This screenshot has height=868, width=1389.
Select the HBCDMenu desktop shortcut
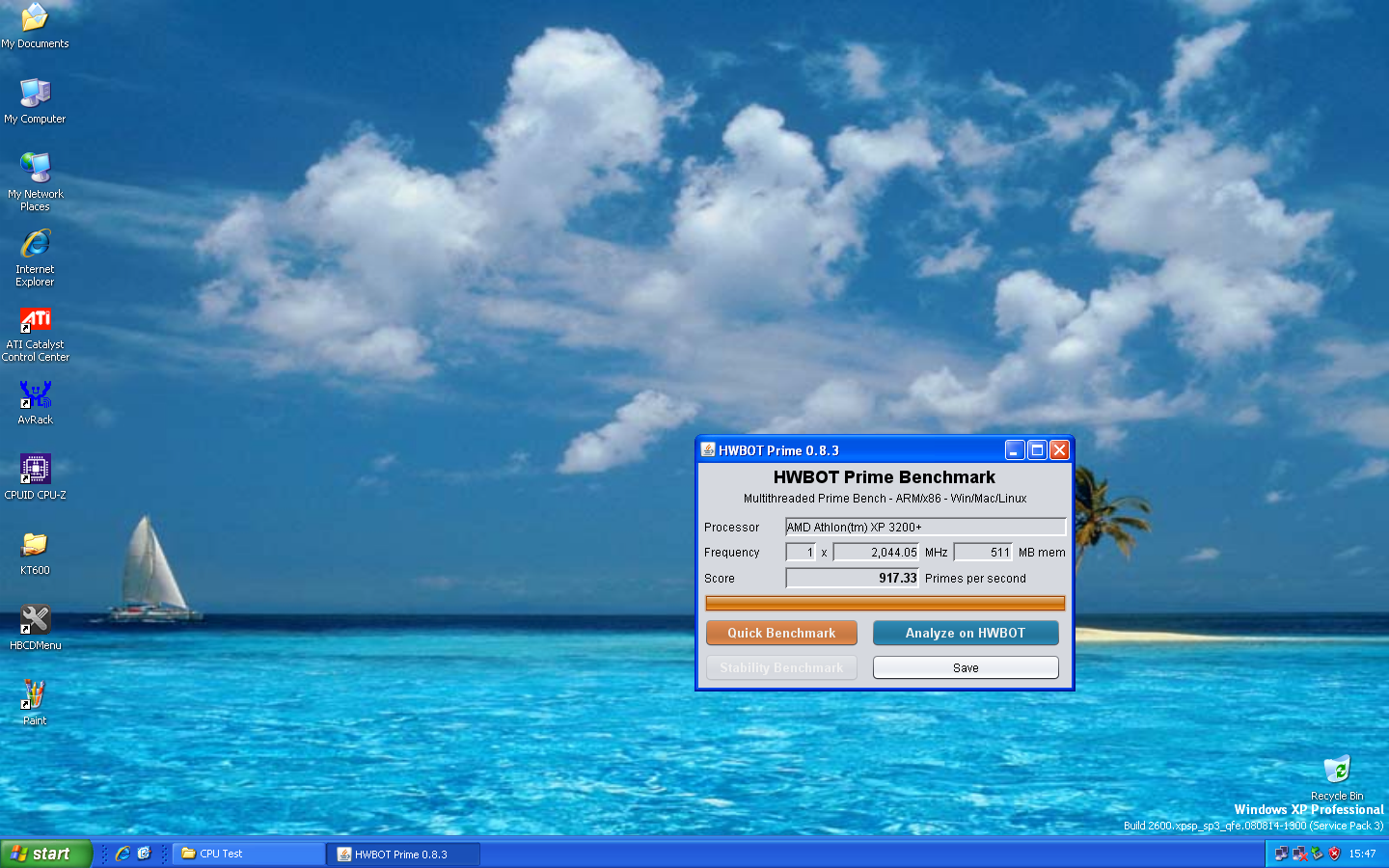tap(35, 628)
